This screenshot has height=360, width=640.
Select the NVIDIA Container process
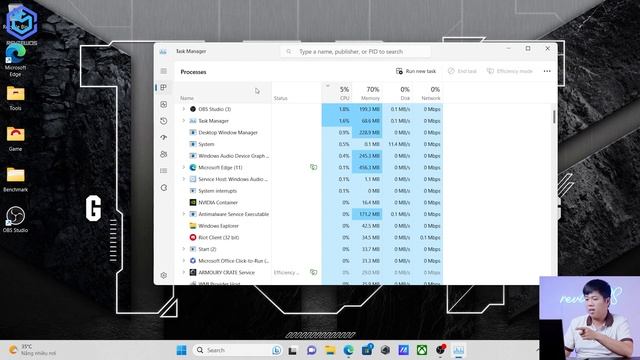309,202
